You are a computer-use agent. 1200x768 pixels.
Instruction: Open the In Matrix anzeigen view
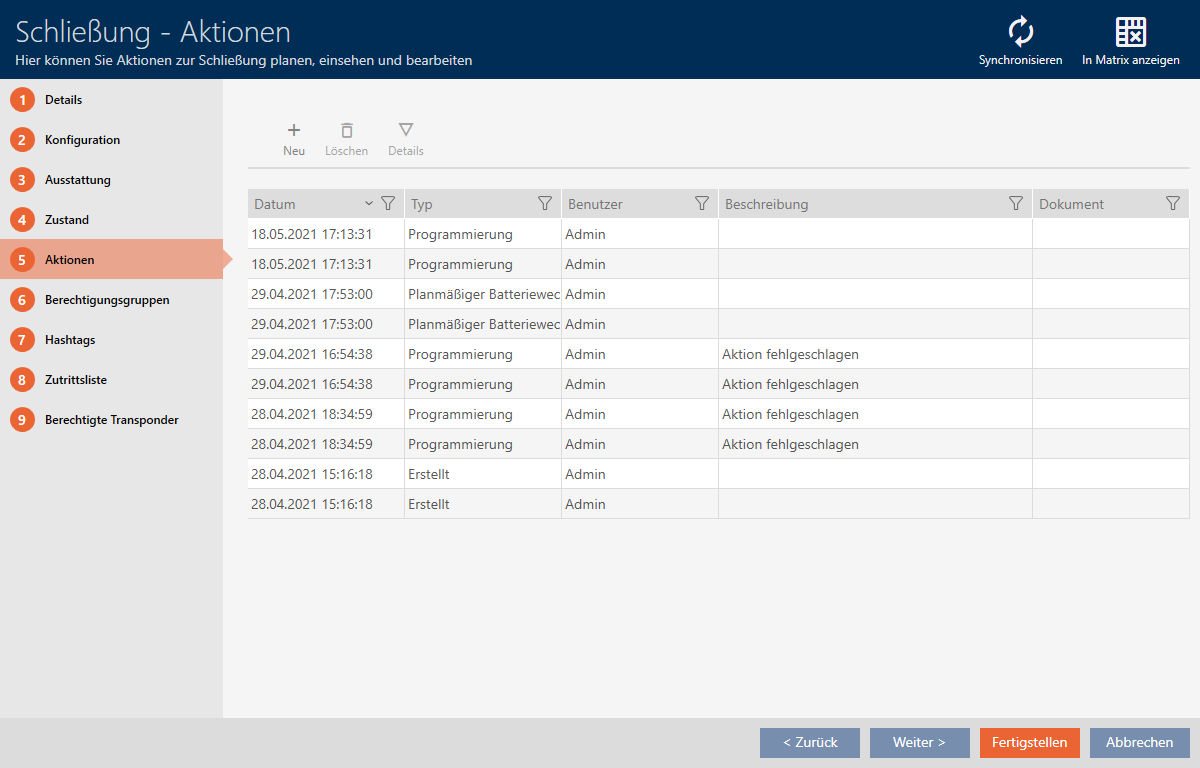click(x=1130, y=32)
